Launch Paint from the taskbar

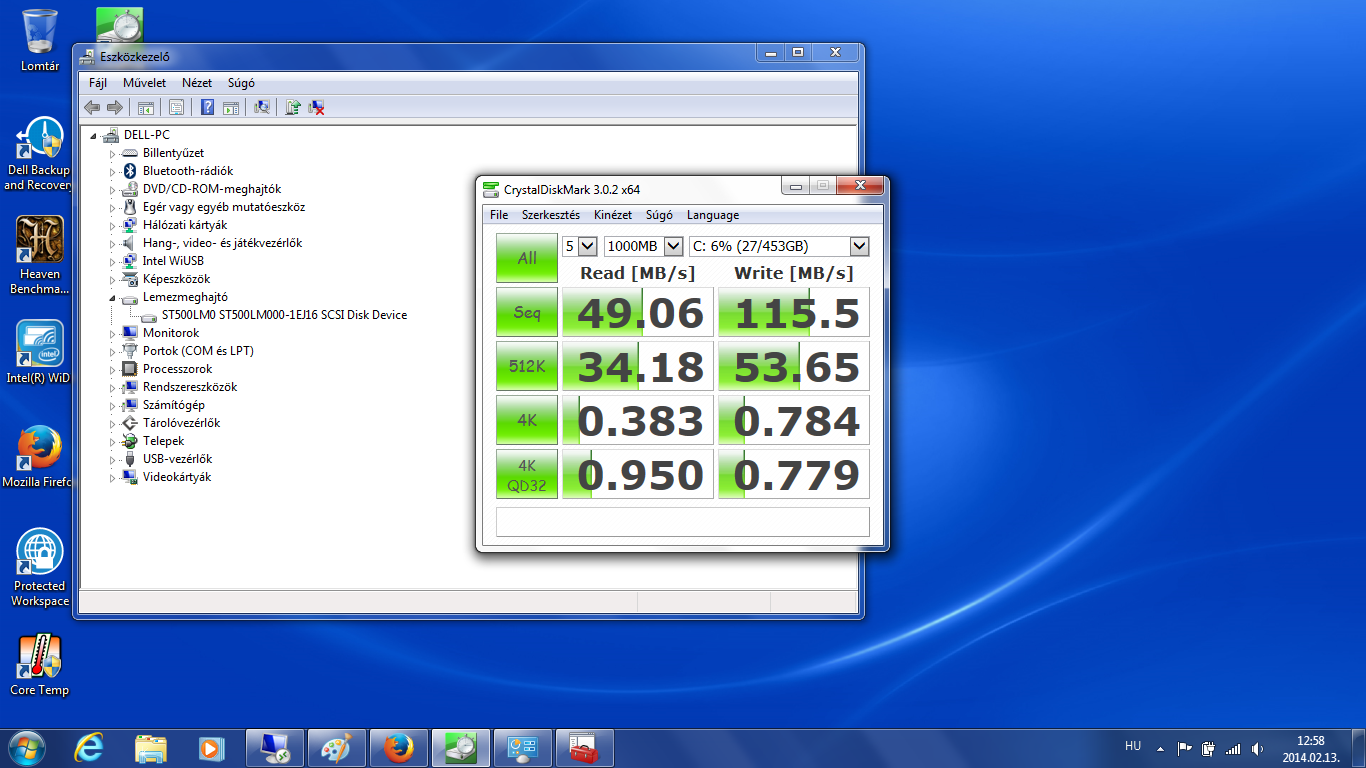click(x=337, y=747)
